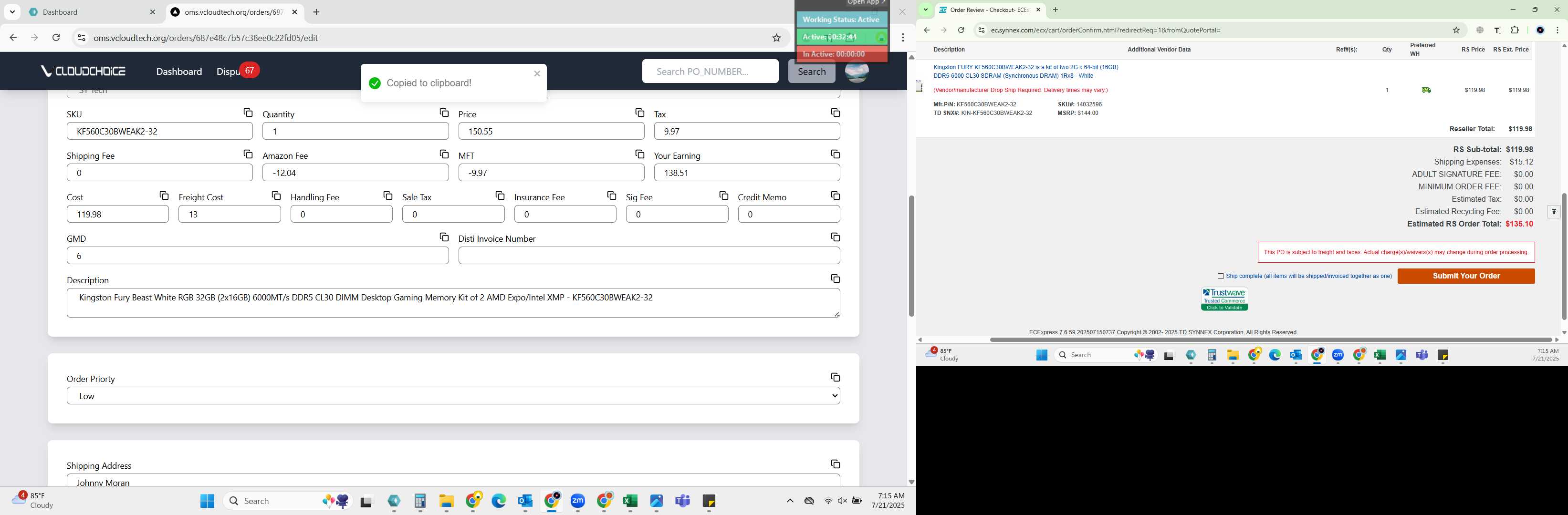Screen dimensions: 1568x515
Task: Validate the Trustwave Trusted Commerce seal
Action: click(1224, 299)
